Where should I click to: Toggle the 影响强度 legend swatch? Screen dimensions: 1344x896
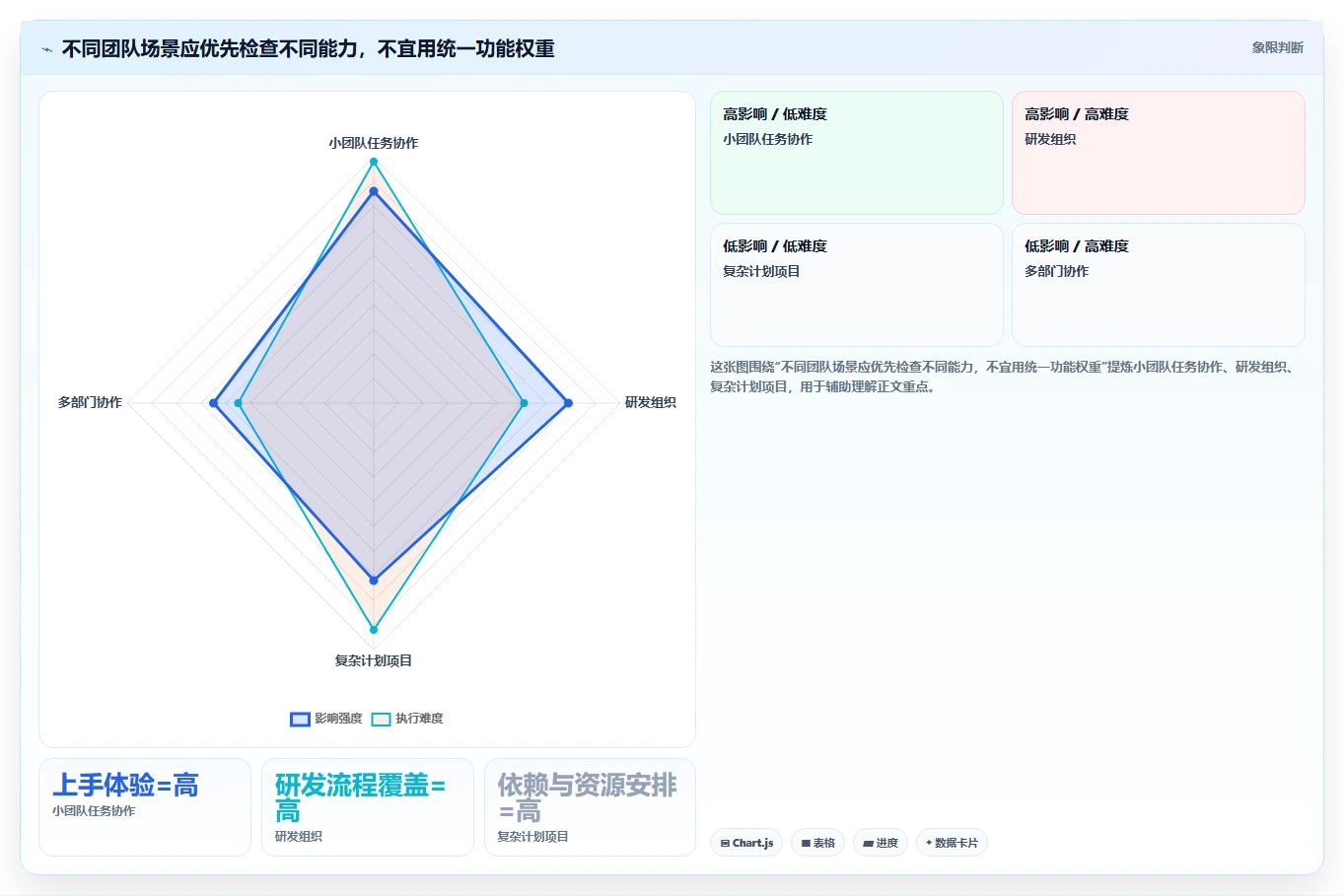[x=300, y=719]
